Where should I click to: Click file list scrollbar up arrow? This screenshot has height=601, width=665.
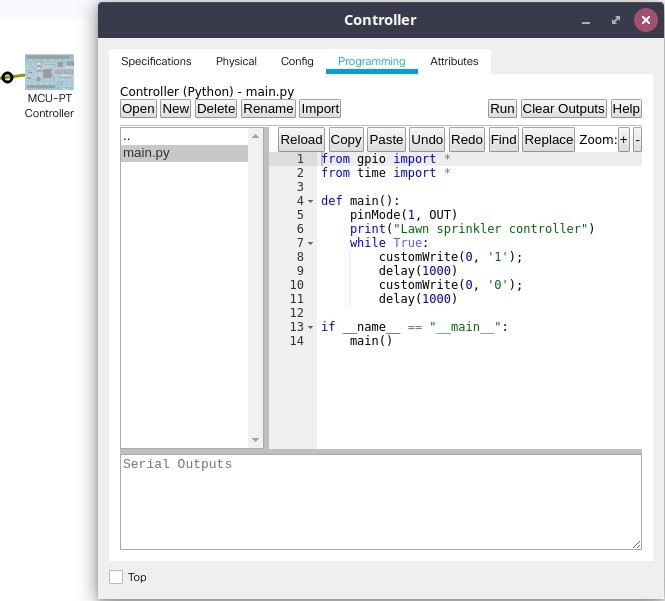[x=255, y=136]
